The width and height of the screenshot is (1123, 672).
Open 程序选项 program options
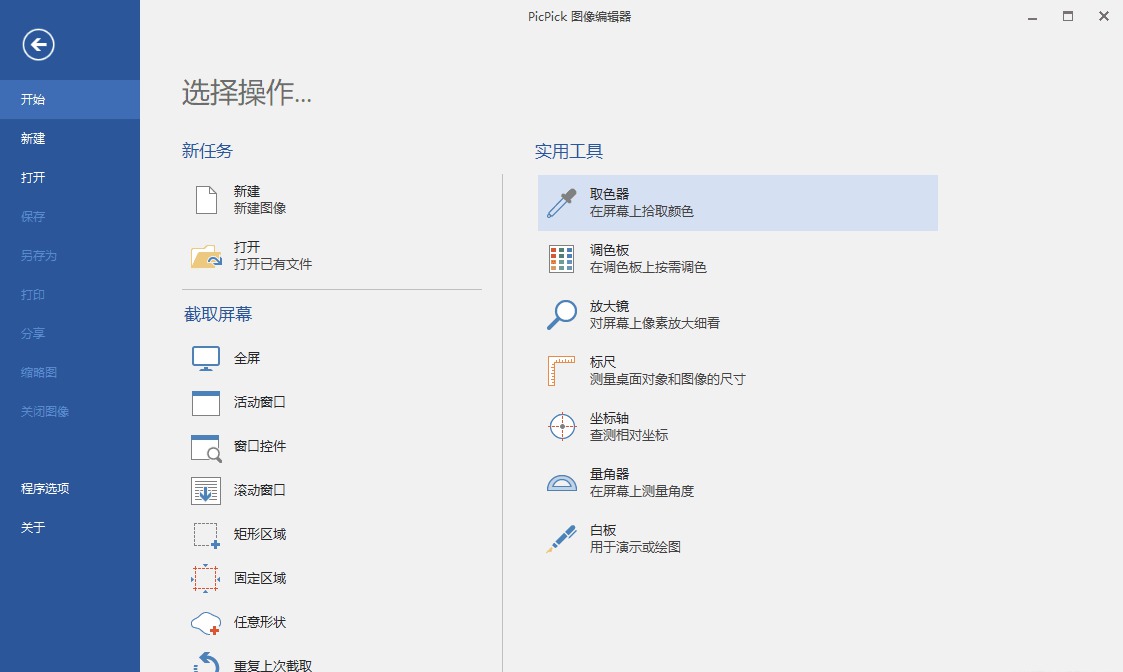pos(45,489)
